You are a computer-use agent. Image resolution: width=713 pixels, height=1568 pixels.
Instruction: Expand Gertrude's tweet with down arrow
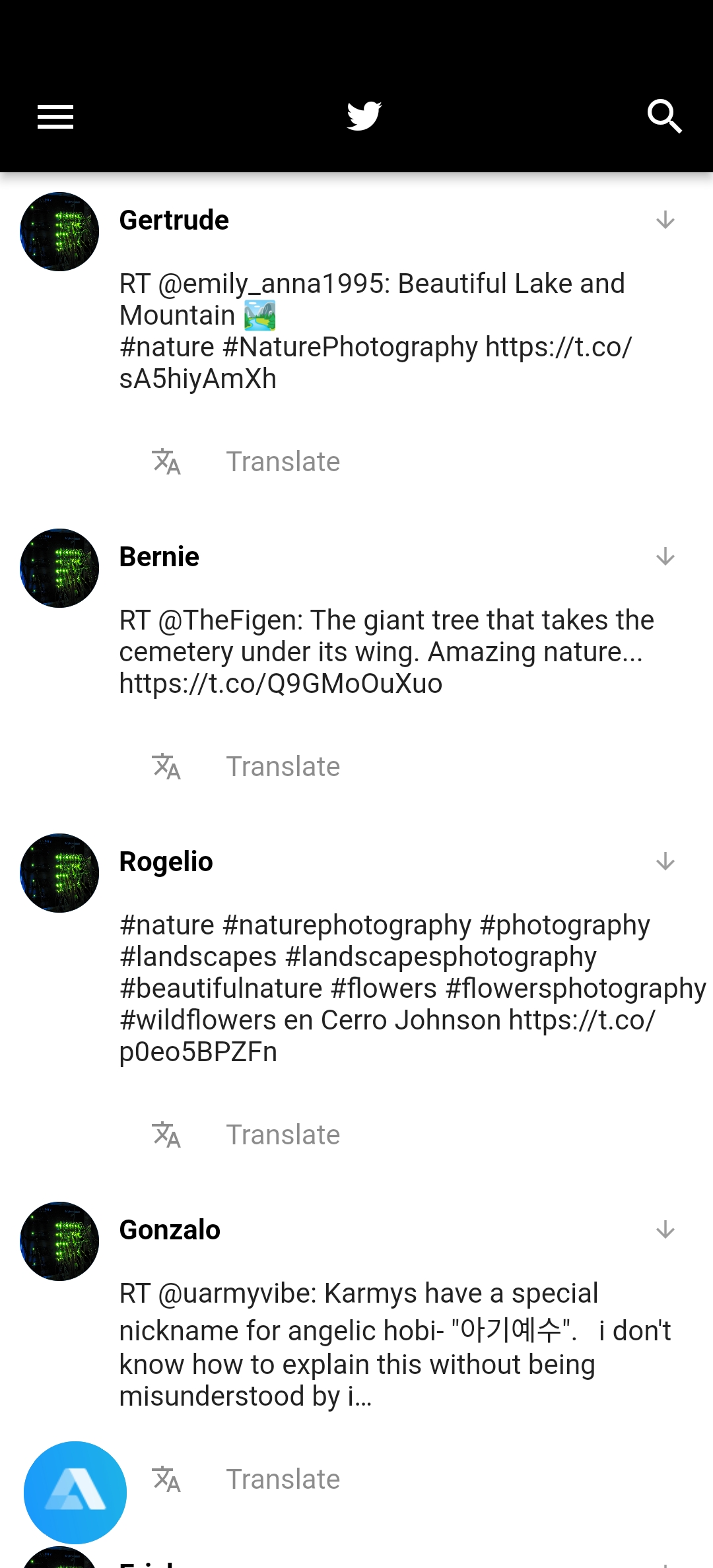click(x=665, y=220)
